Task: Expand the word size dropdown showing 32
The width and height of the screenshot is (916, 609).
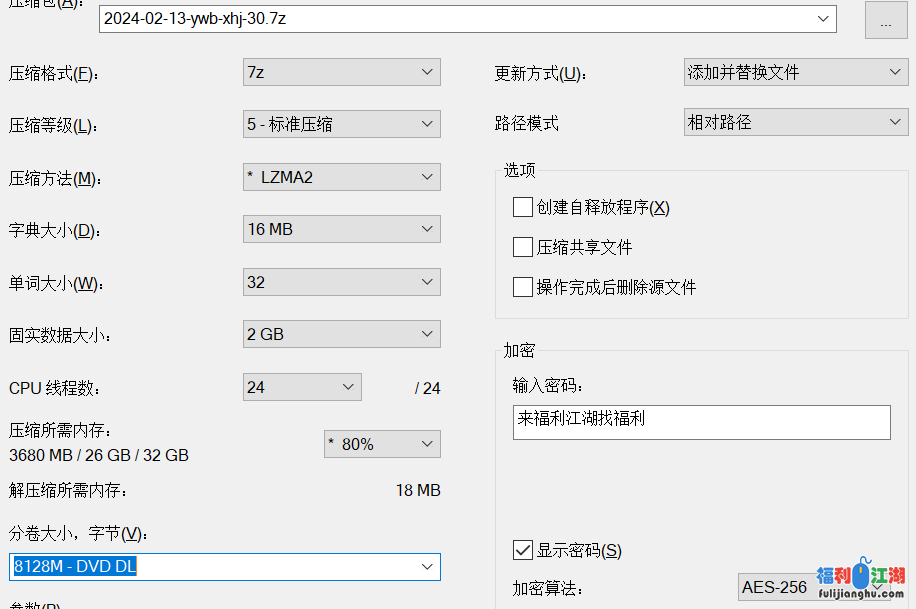Action: [428, 282]
